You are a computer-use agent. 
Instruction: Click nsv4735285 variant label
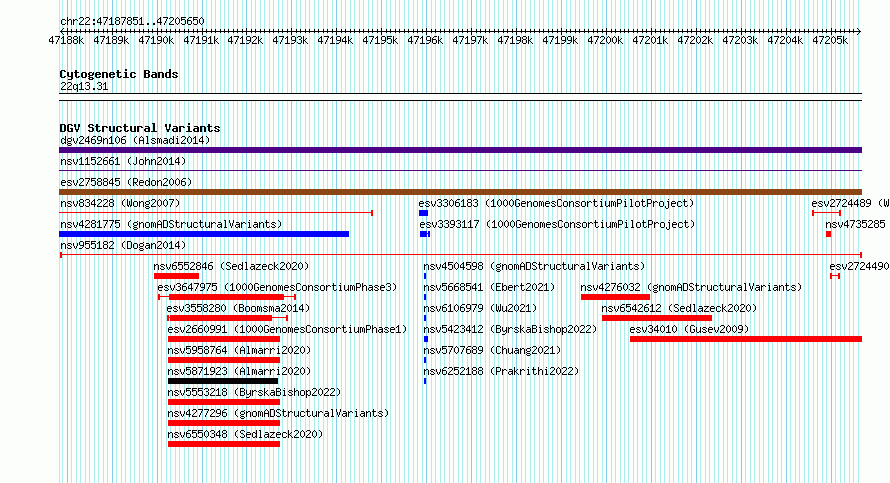tap(855, 224)
